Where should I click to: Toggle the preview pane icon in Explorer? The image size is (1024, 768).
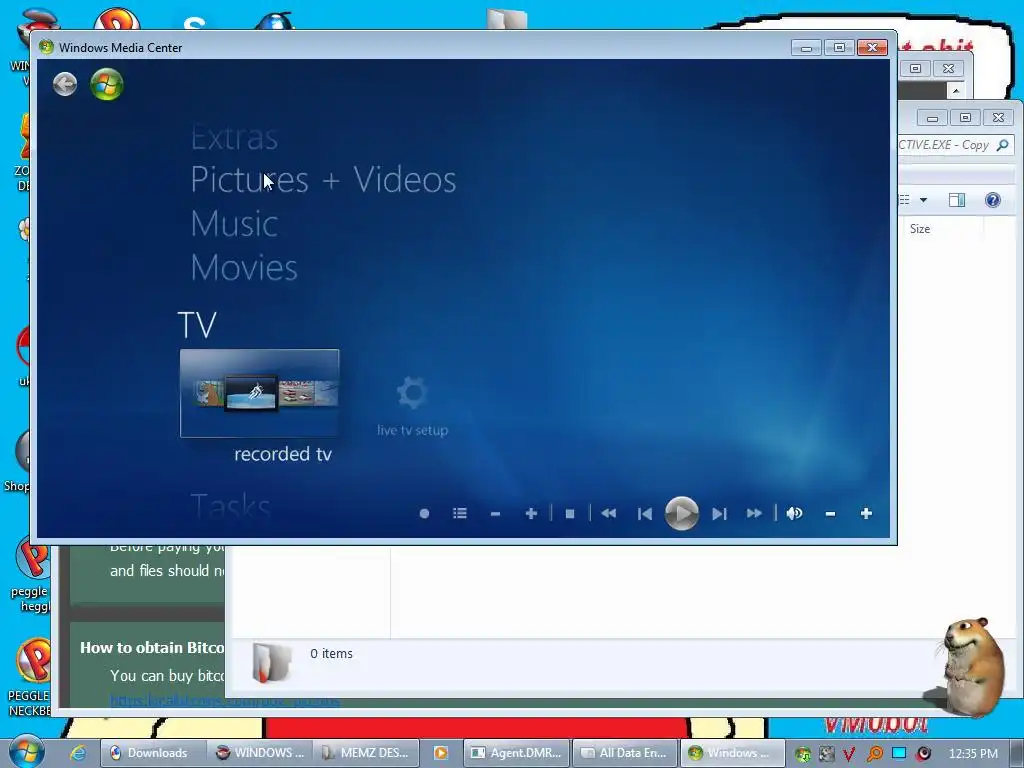[x=957, y=200]
